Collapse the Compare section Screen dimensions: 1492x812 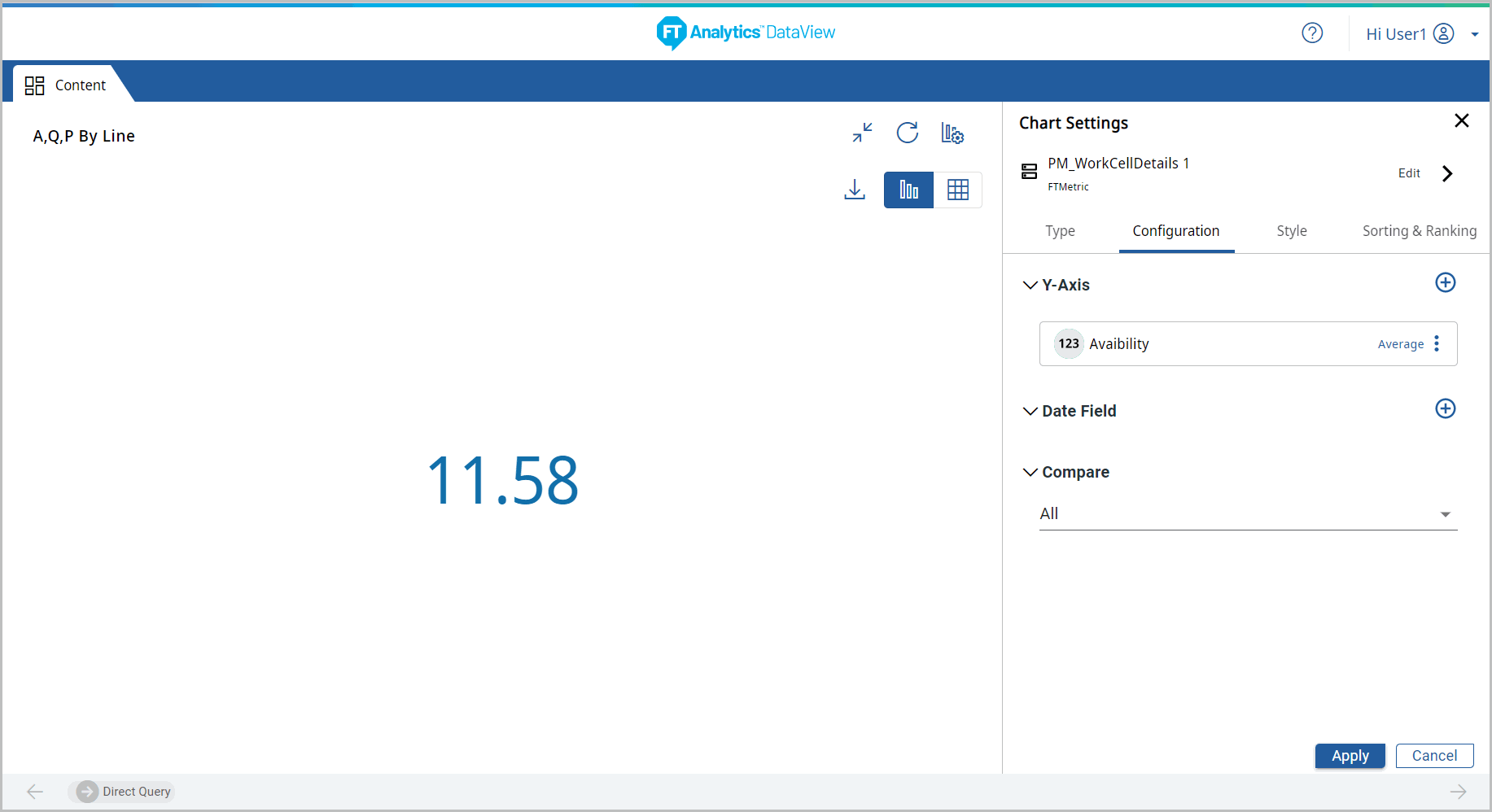pos(1030,473)
